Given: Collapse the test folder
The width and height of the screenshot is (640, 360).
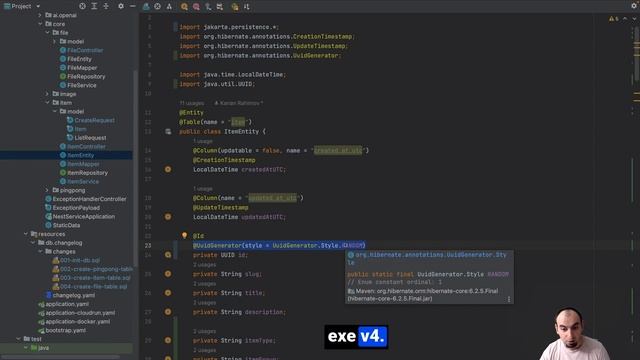Looking at the screenshot, I should [18, 339].
